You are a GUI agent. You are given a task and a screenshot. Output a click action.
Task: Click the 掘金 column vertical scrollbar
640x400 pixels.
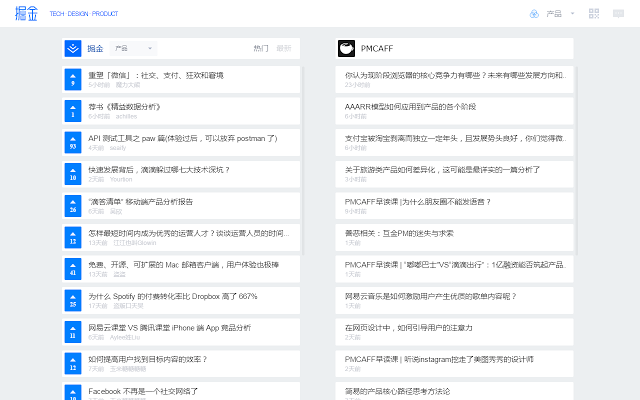point(303,160)
